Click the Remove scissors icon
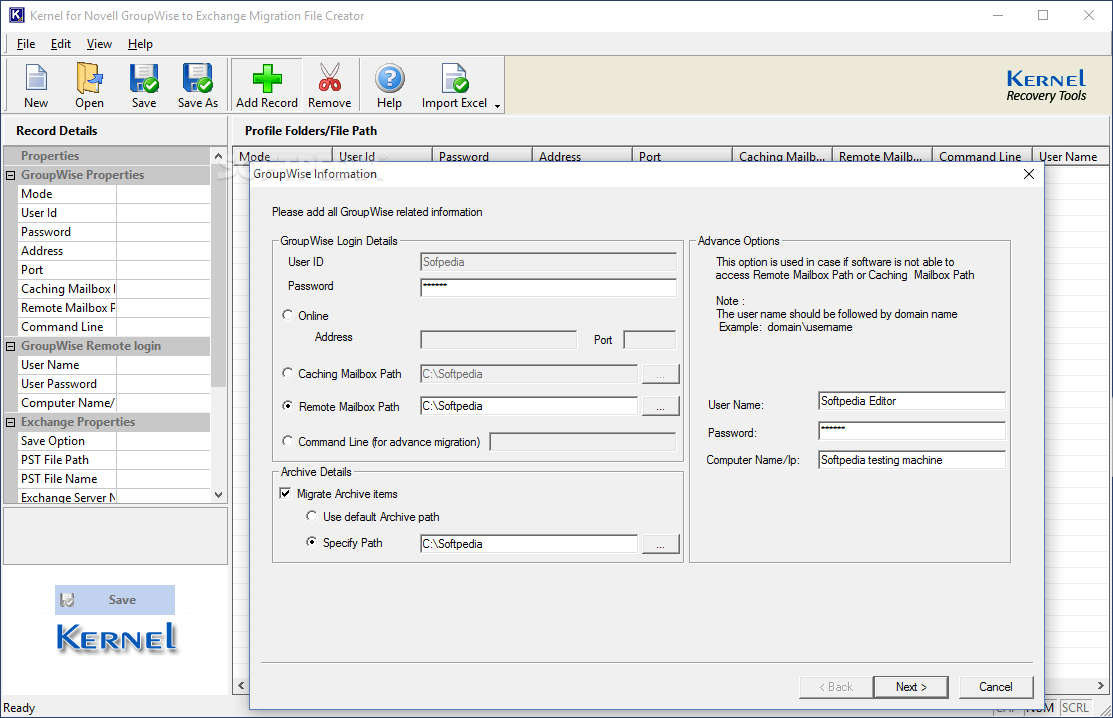 click(329, 78)
